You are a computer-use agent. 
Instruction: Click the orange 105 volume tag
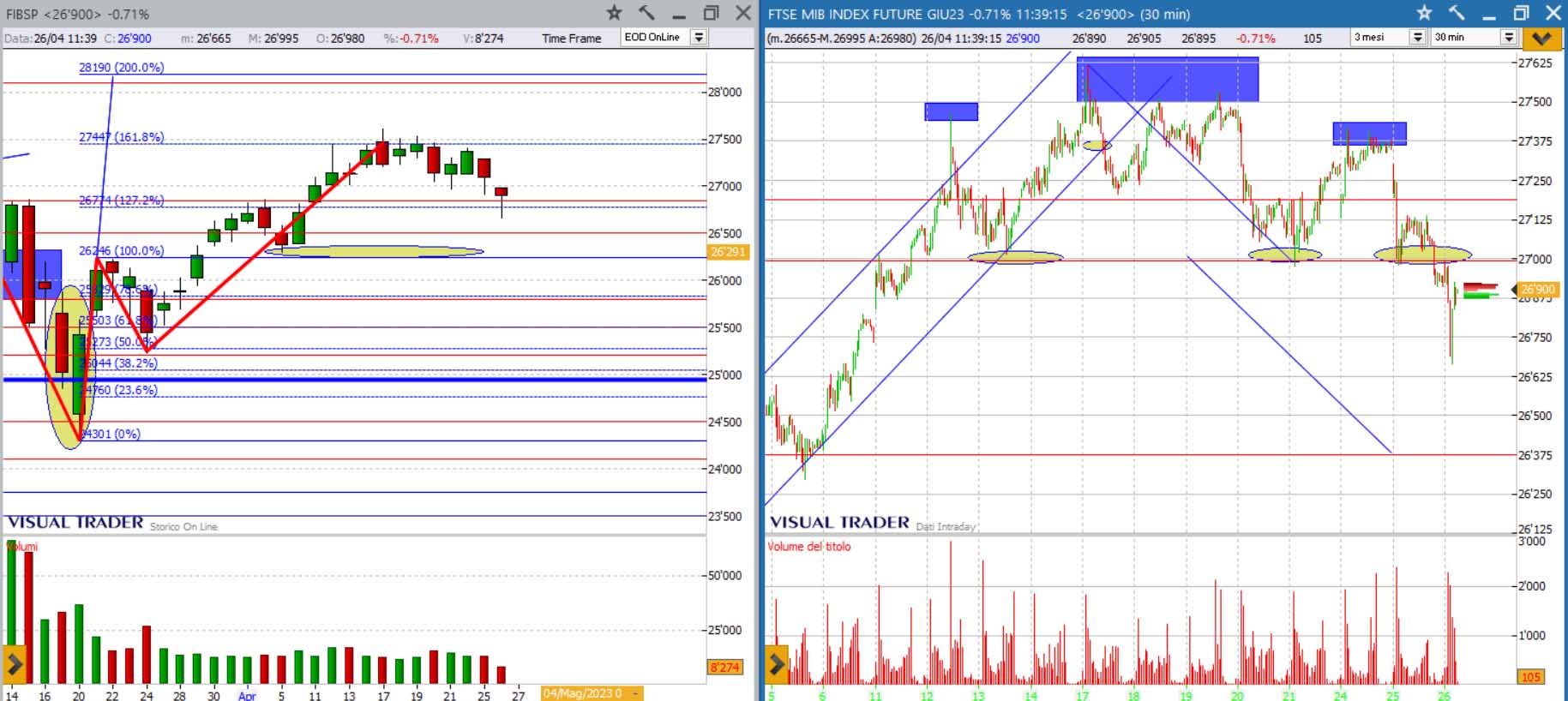pyautogui.click(x=1530, y=677)
